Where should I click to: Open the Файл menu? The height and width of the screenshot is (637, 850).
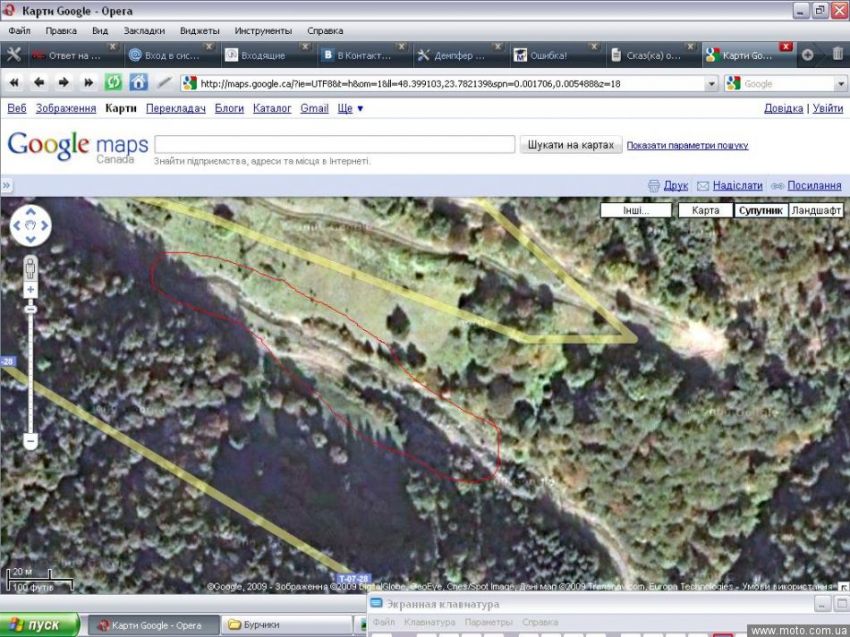click(20, 31)
